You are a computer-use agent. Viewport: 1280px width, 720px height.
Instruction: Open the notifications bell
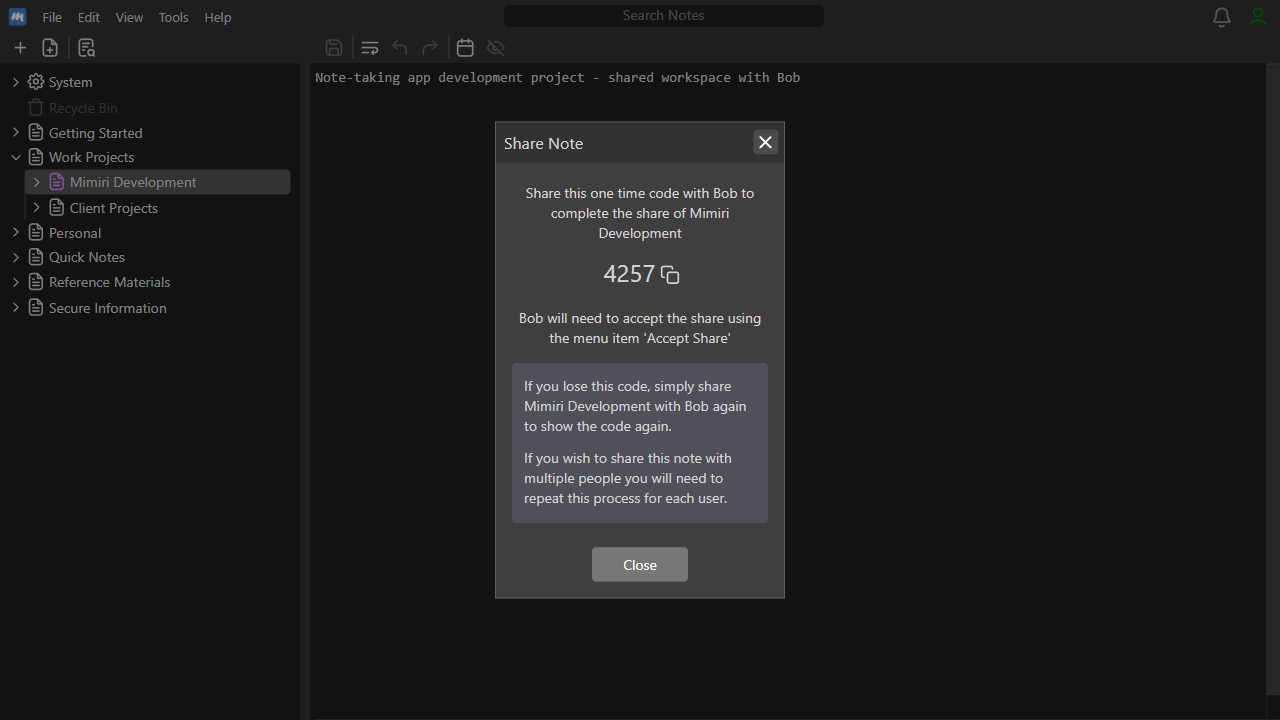1221,17
